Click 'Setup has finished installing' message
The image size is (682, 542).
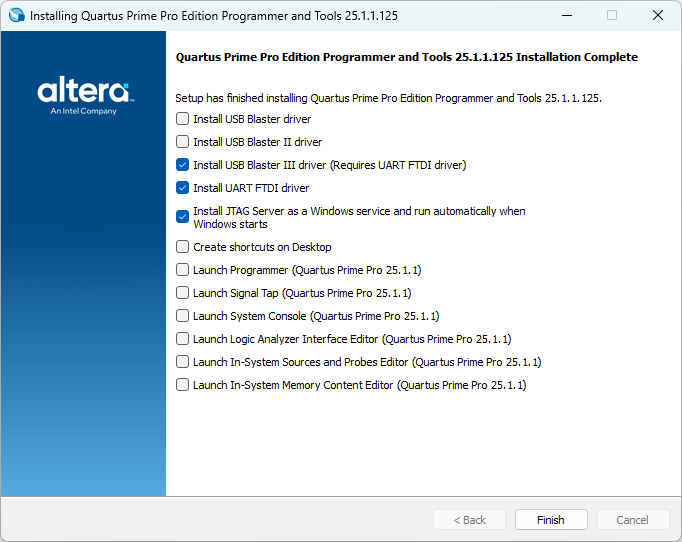pos(388,98)
